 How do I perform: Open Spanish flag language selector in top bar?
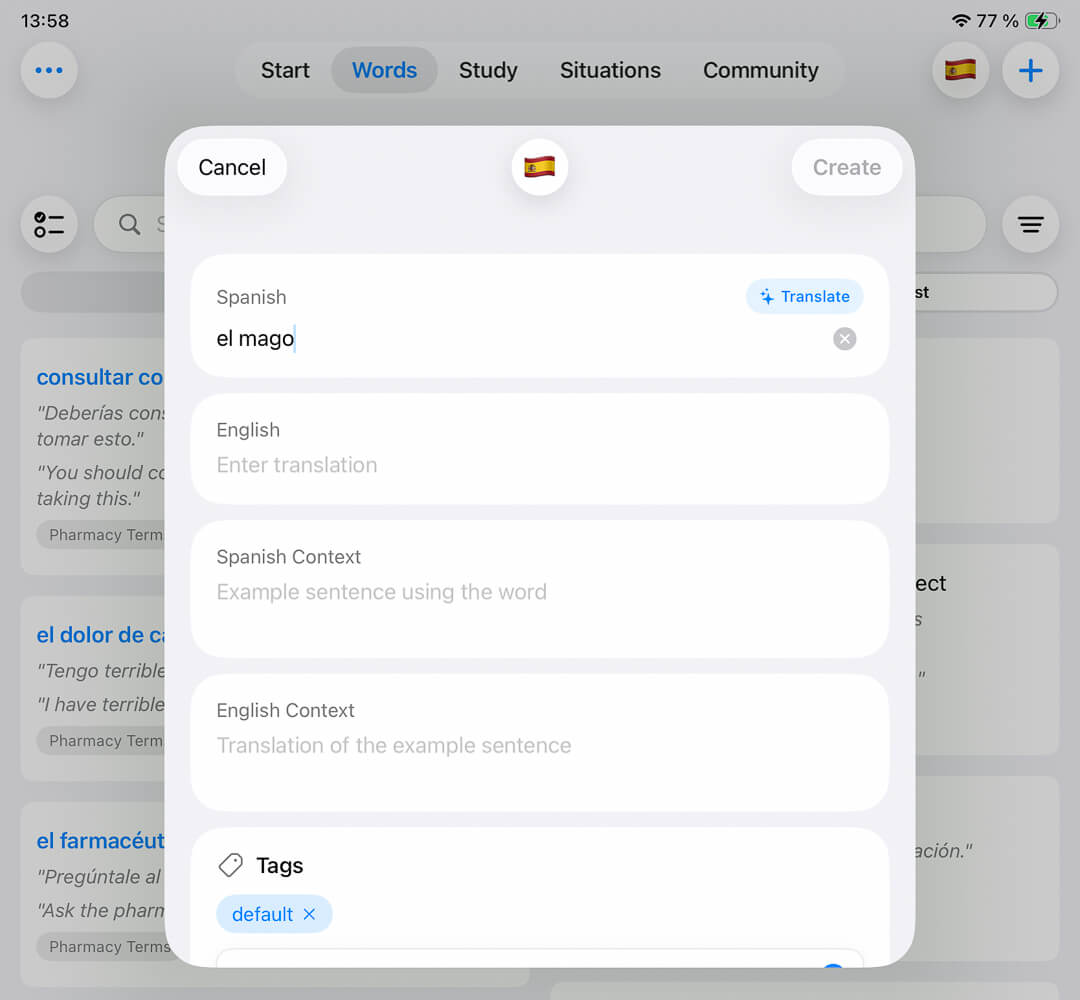coord(960,70)
